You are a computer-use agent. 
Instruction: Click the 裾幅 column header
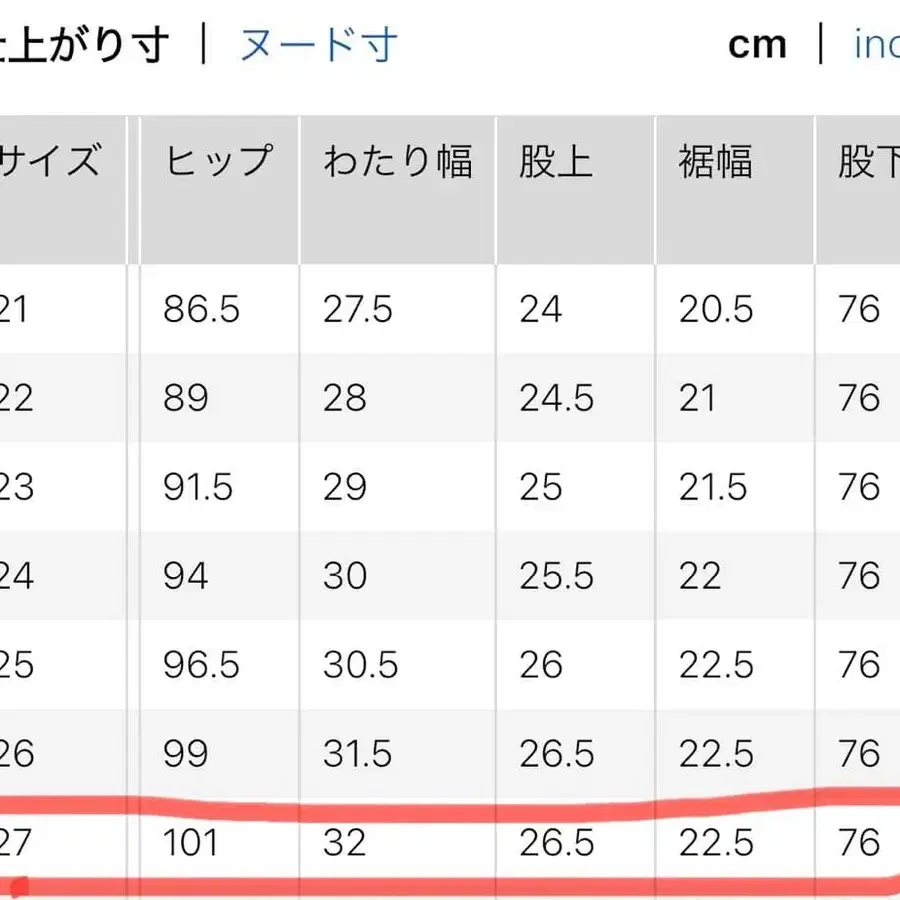[714, 160]
